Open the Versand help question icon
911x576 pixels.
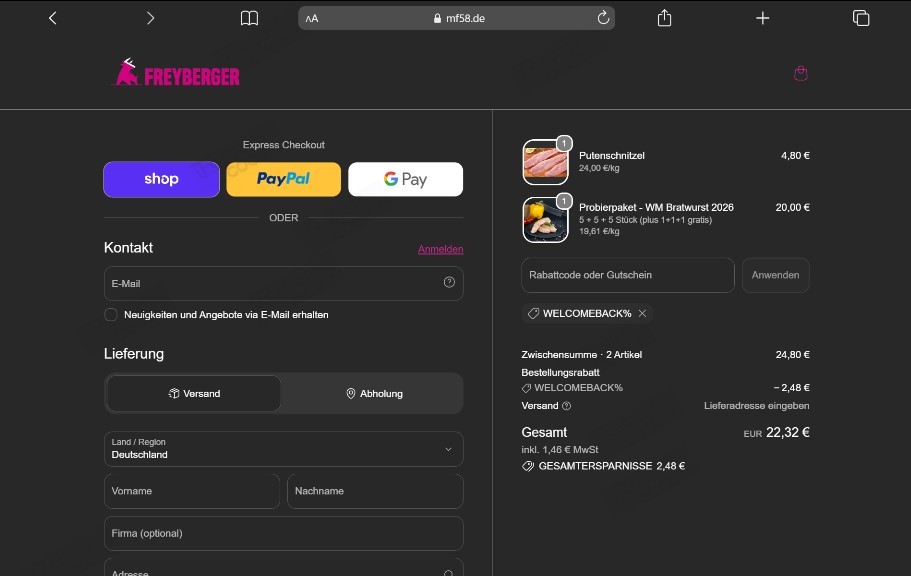click(x=566, y=406)
